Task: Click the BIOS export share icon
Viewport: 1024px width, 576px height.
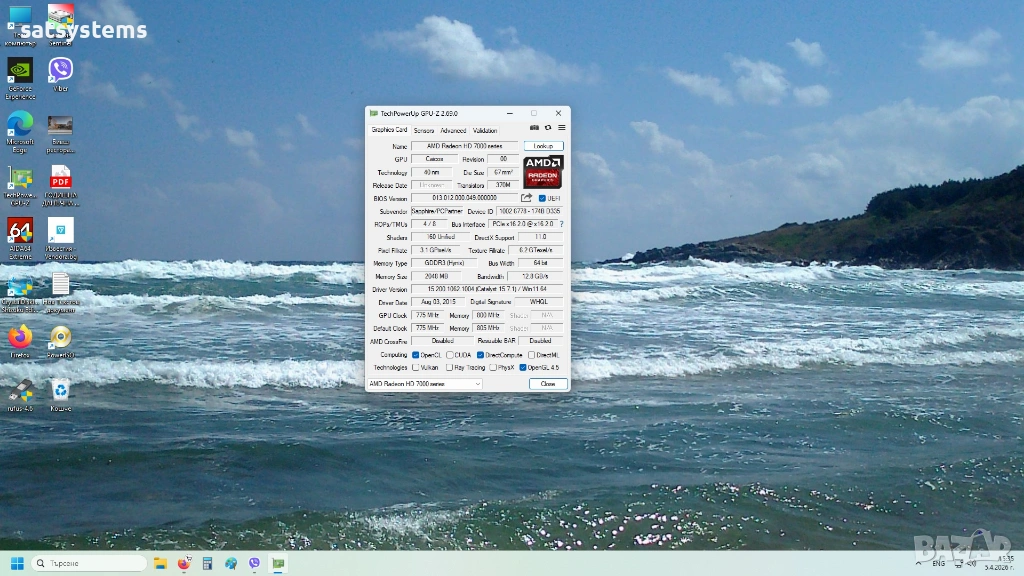Action: [527, 198]
